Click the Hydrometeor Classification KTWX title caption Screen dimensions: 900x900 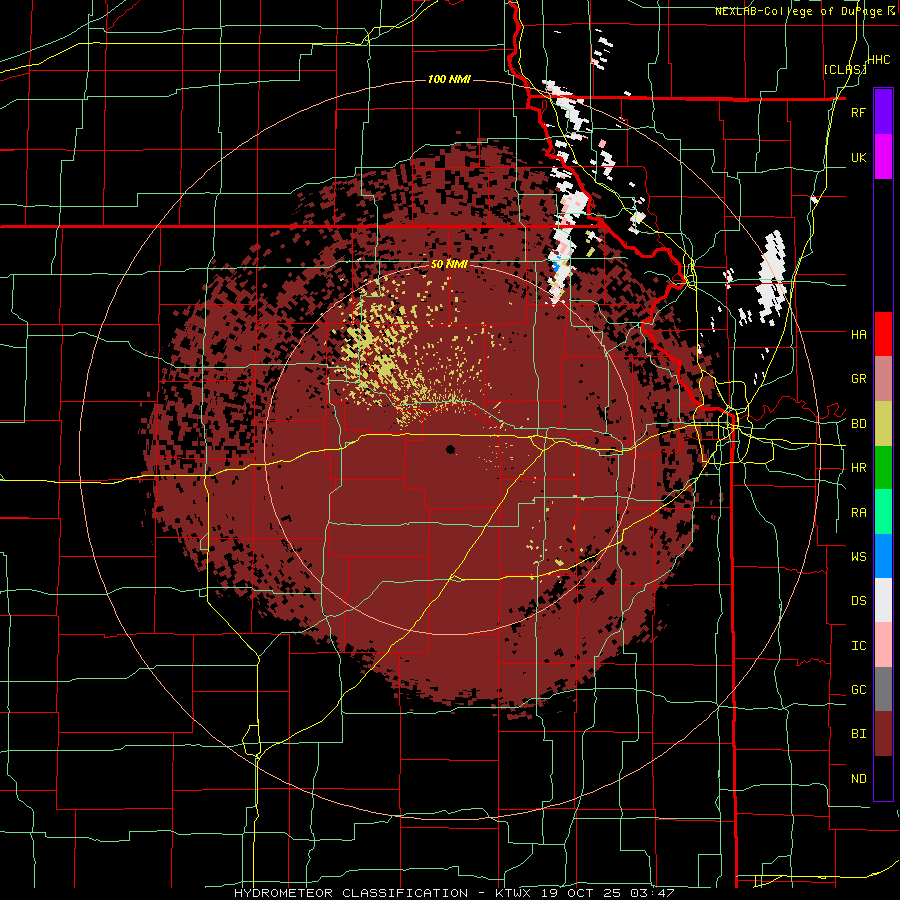tap(453, 893)
